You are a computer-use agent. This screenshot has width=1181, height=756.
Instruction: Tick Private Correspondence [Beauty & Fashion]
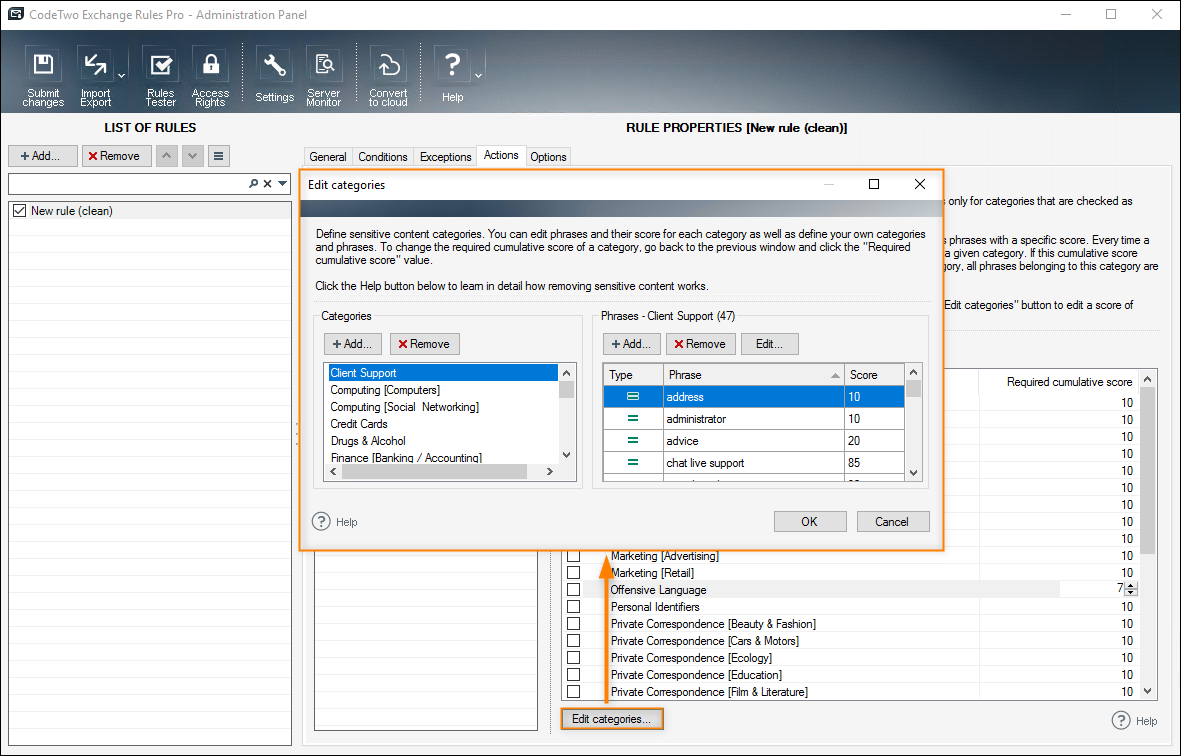573,623
